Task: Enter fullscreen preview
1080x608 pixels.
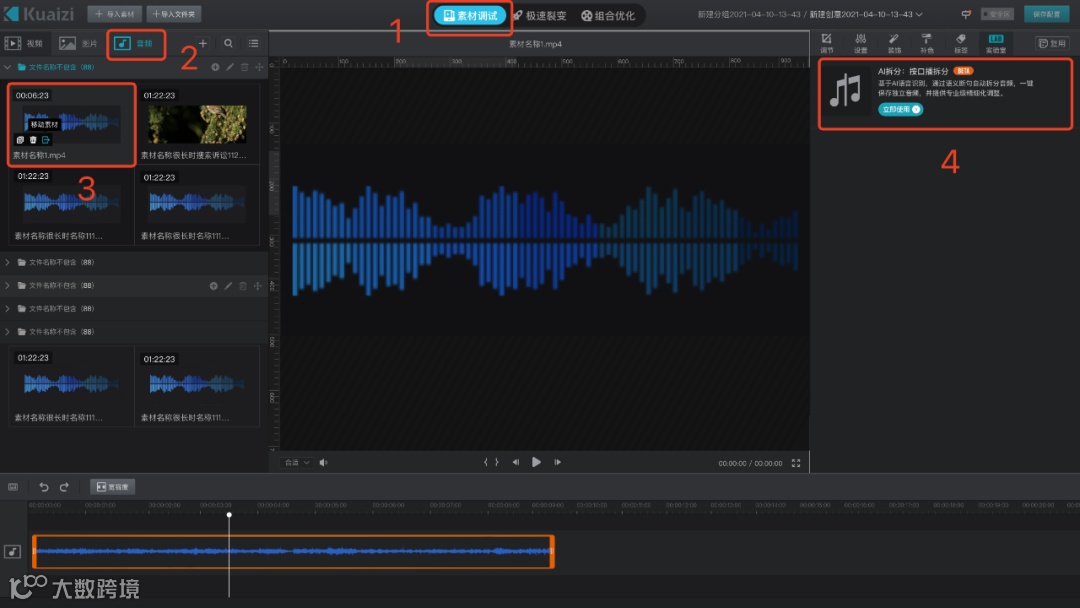Action: (x=796, y=463)
